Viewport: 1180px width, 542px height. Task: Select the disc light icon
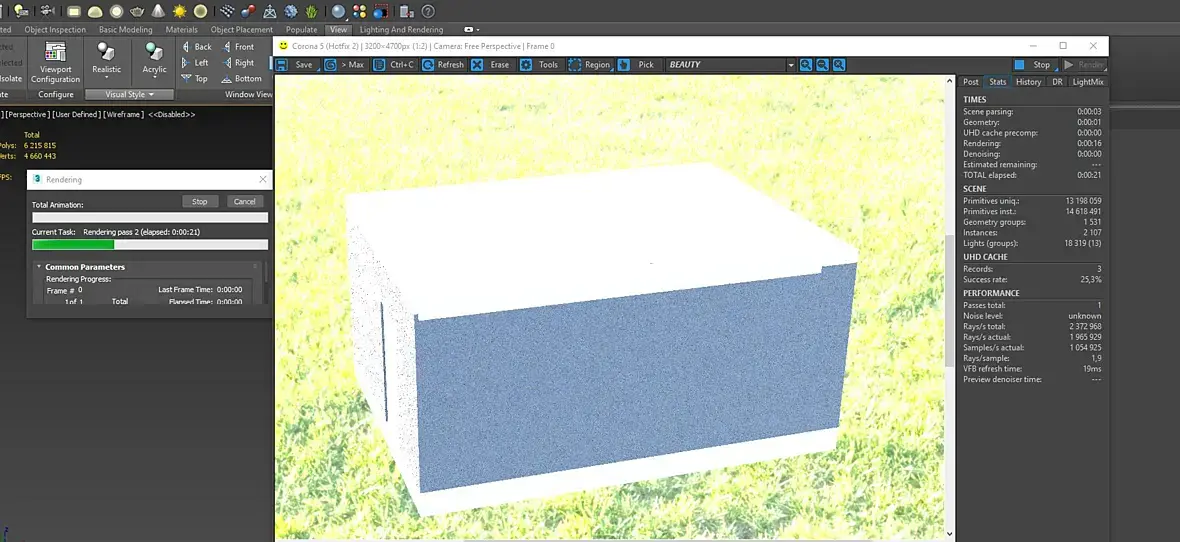click(116, 11)
